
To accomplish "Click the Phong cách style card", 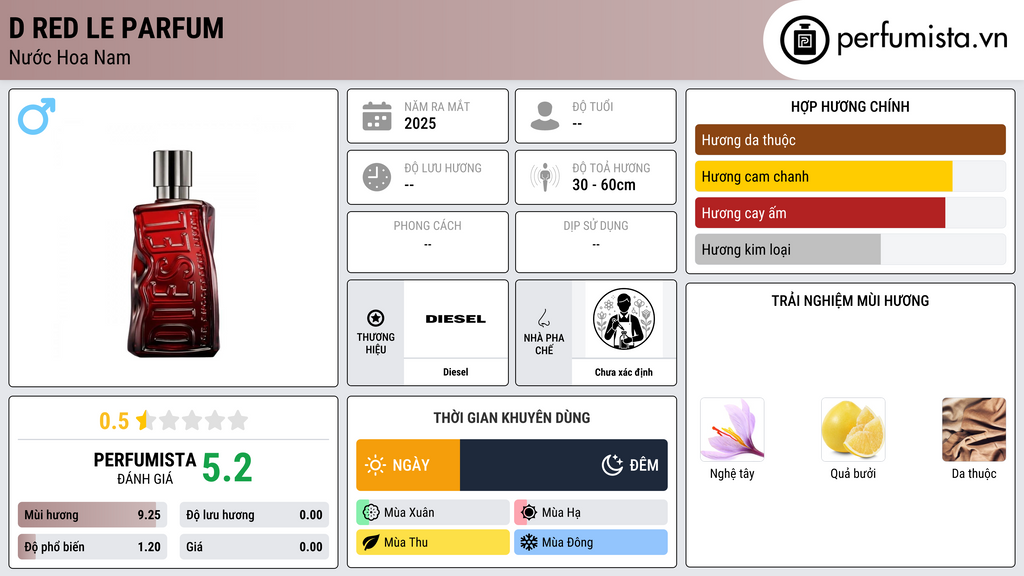I will point(428,242).
